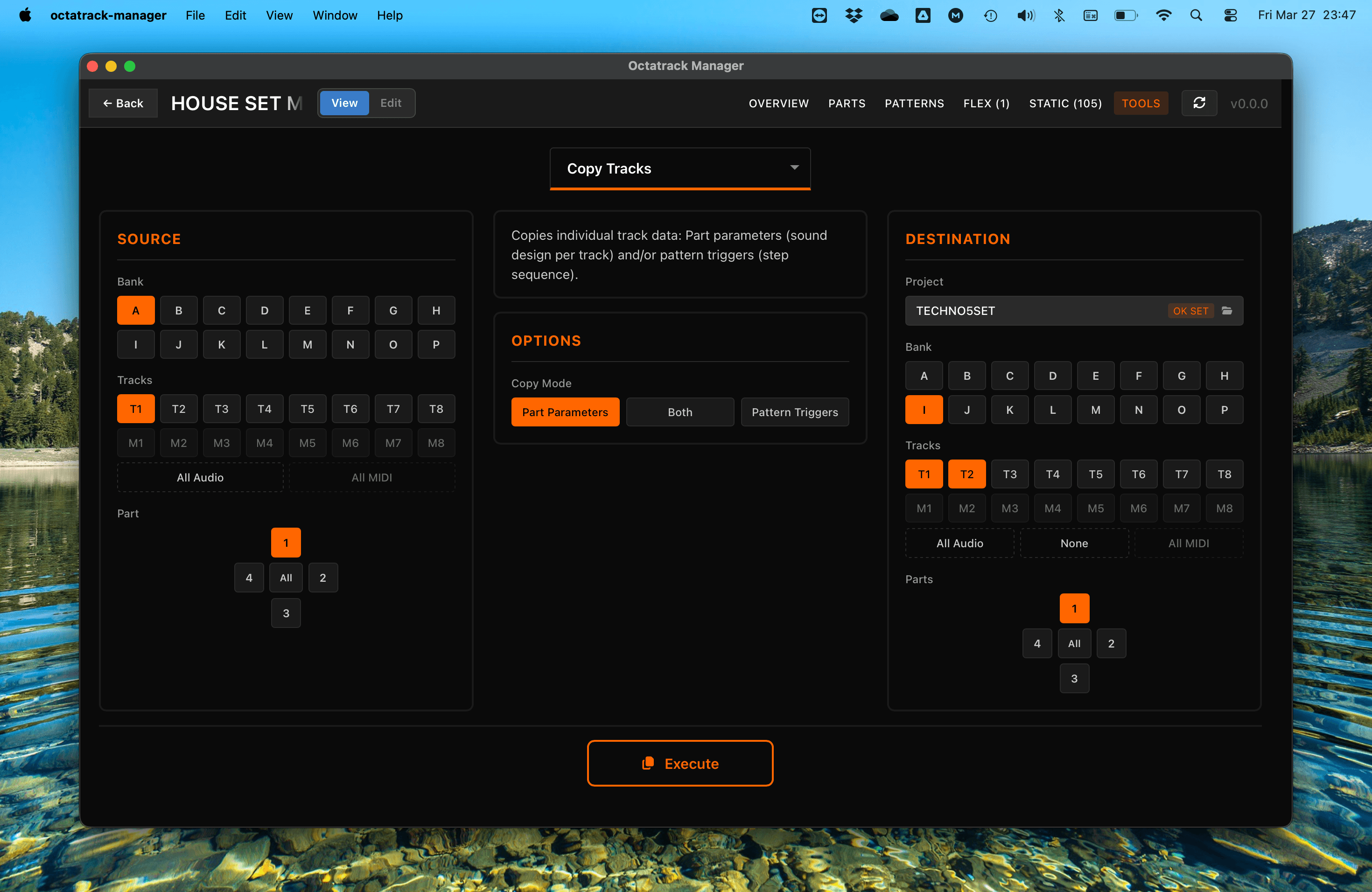Click the refresh project icon button

click(x=1199, y=103)
